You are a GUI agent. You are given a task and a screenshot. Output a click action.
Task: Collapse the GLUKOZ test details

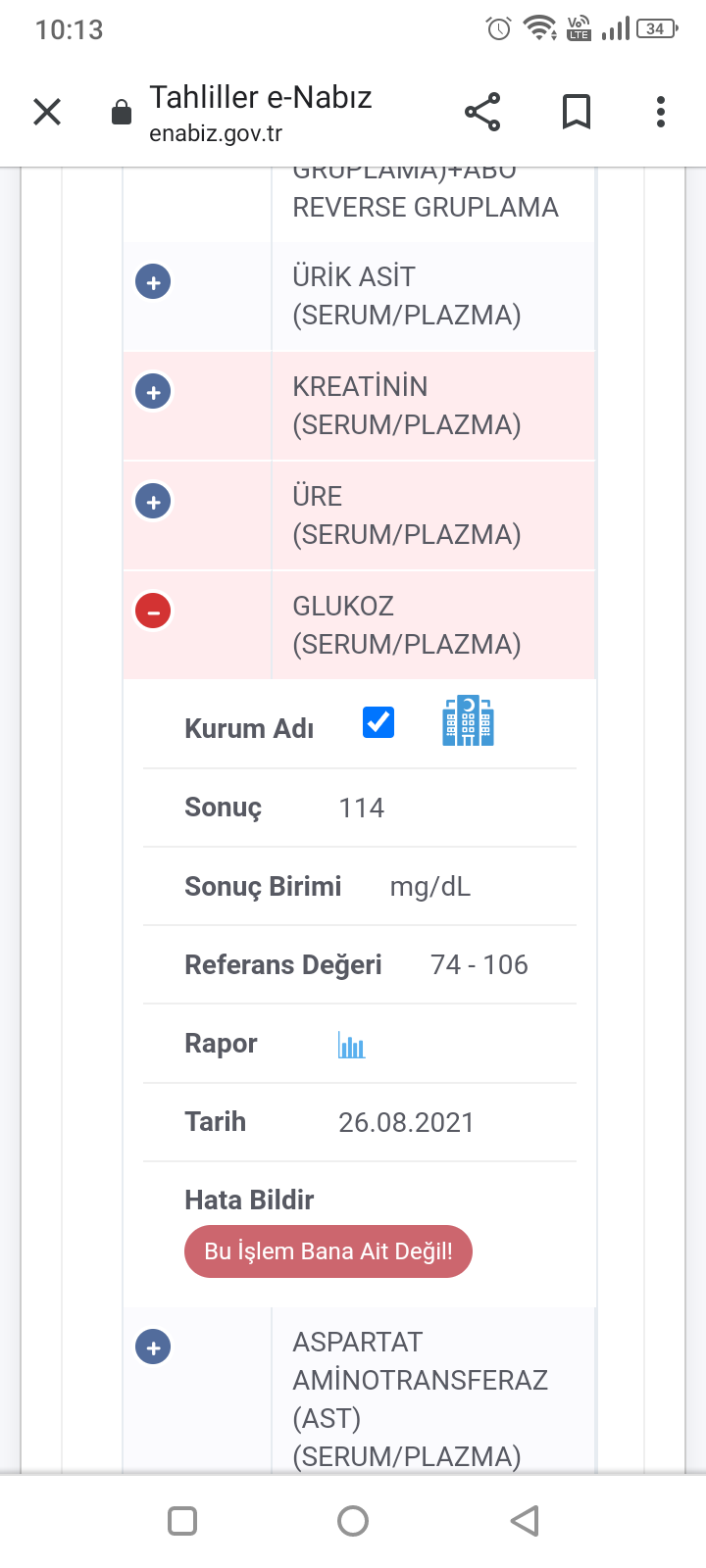click(153, 612)
